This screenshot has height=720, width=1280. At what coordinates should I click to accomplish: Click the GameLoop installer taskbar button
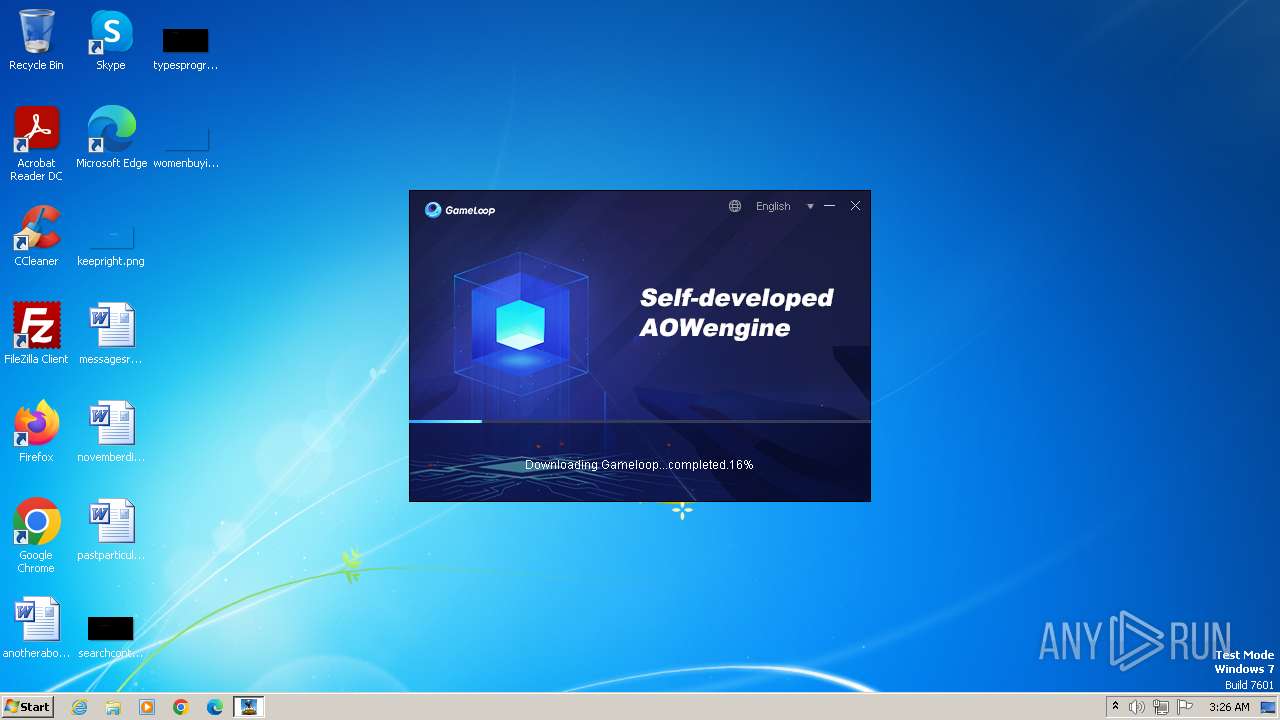click(248, 707)
